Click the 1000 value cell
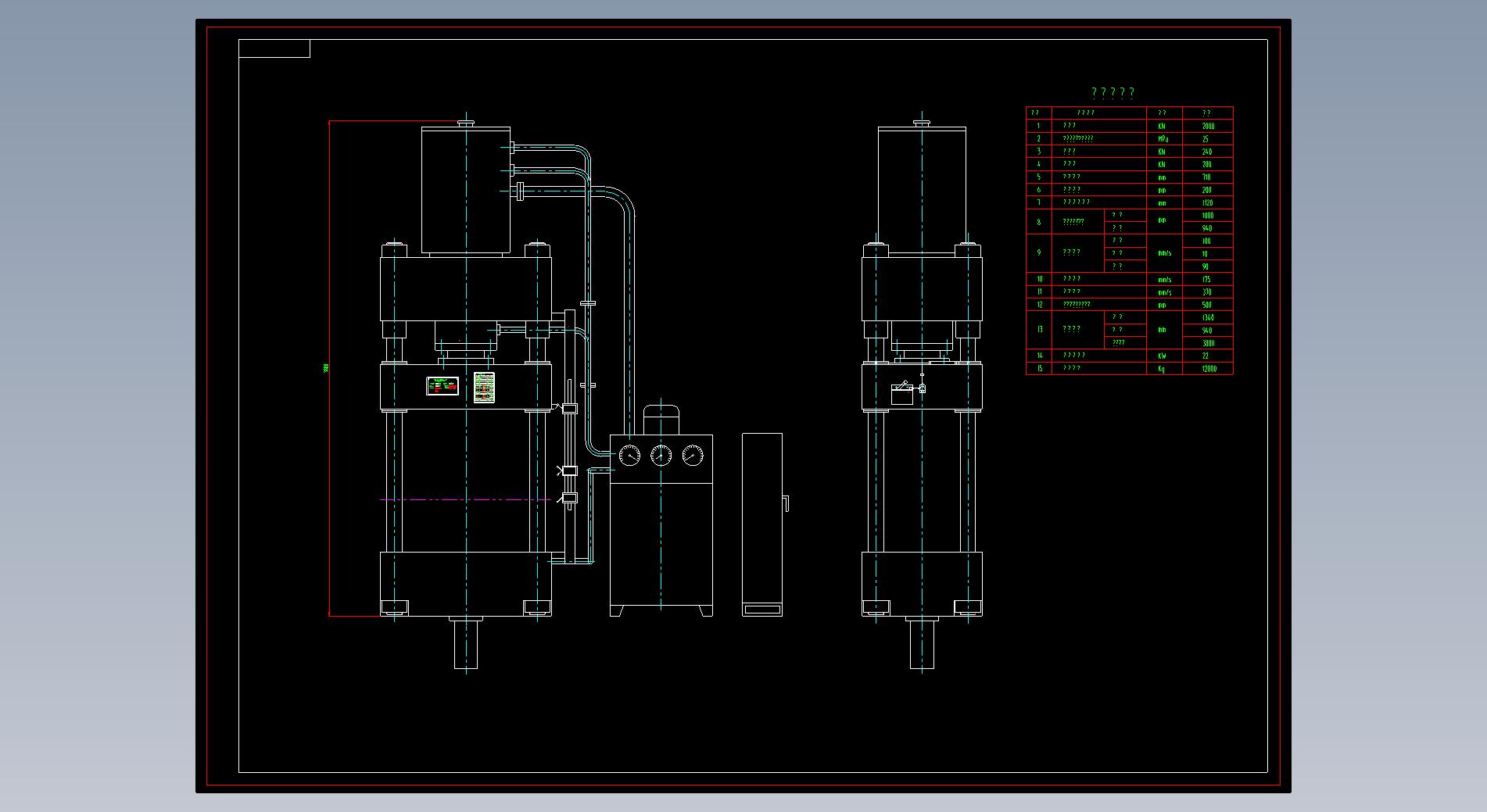 tap(1208, 215)
